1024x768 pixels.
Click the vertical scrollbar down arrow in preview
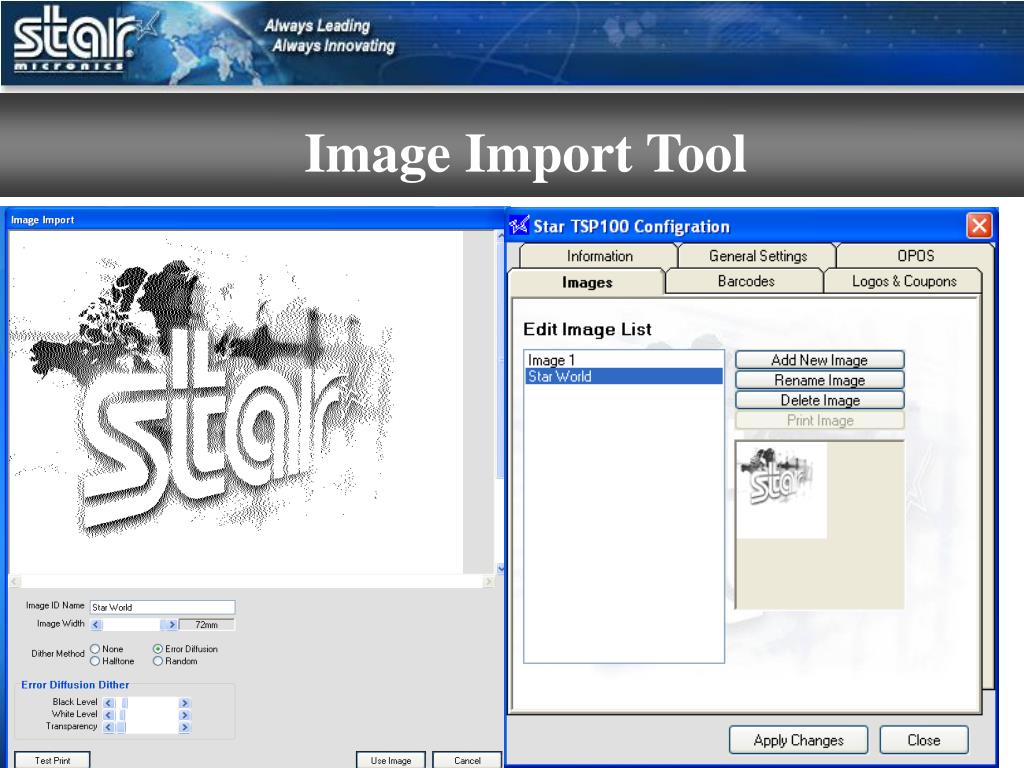(x=501, y=568)
